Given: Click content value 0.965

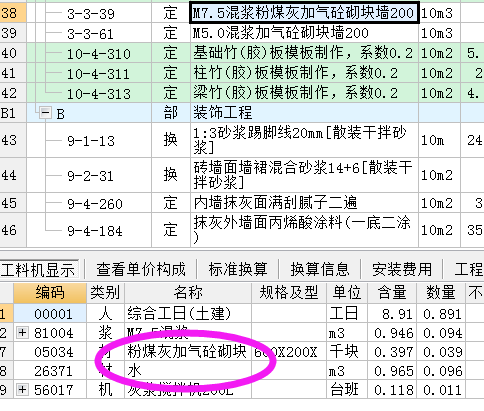Looking at the screenshot, I should click(392, 371).
